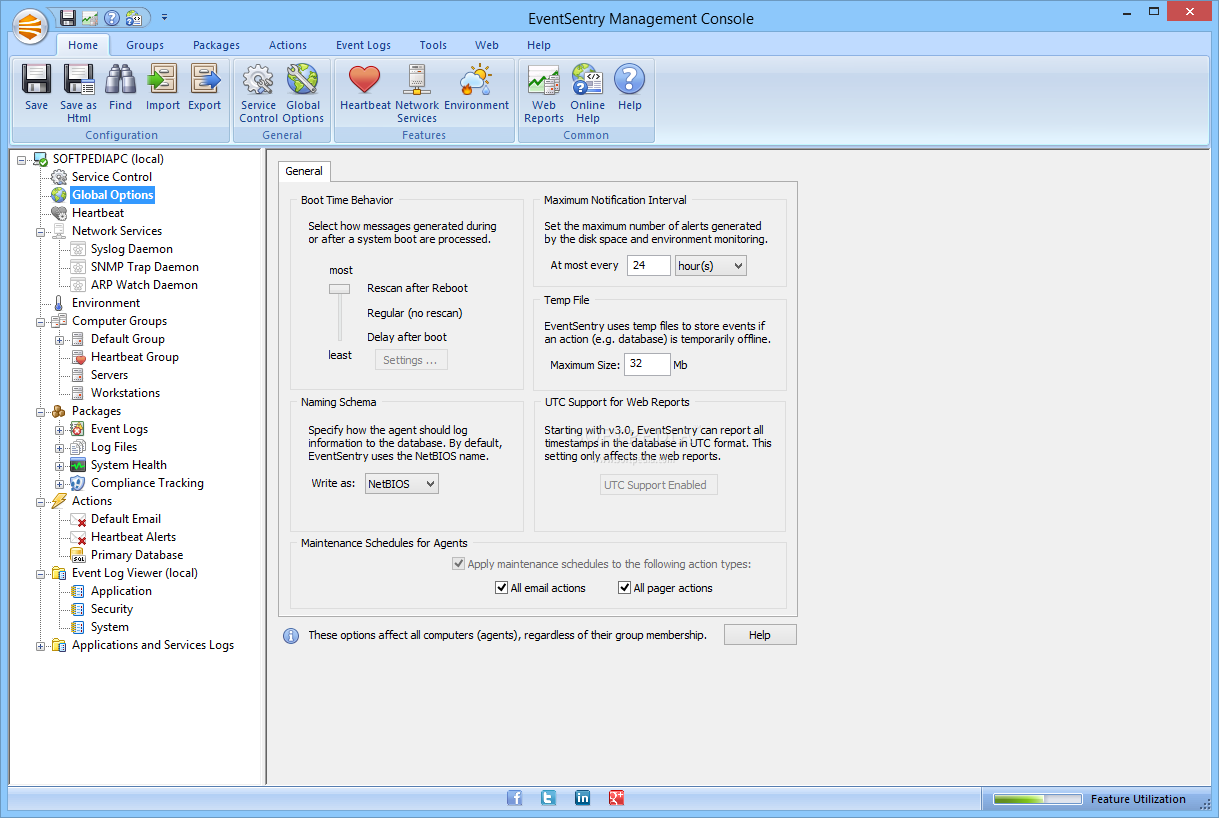
Task: Click the UTC Support Enabled button
Action: click(x=659, y=485)
